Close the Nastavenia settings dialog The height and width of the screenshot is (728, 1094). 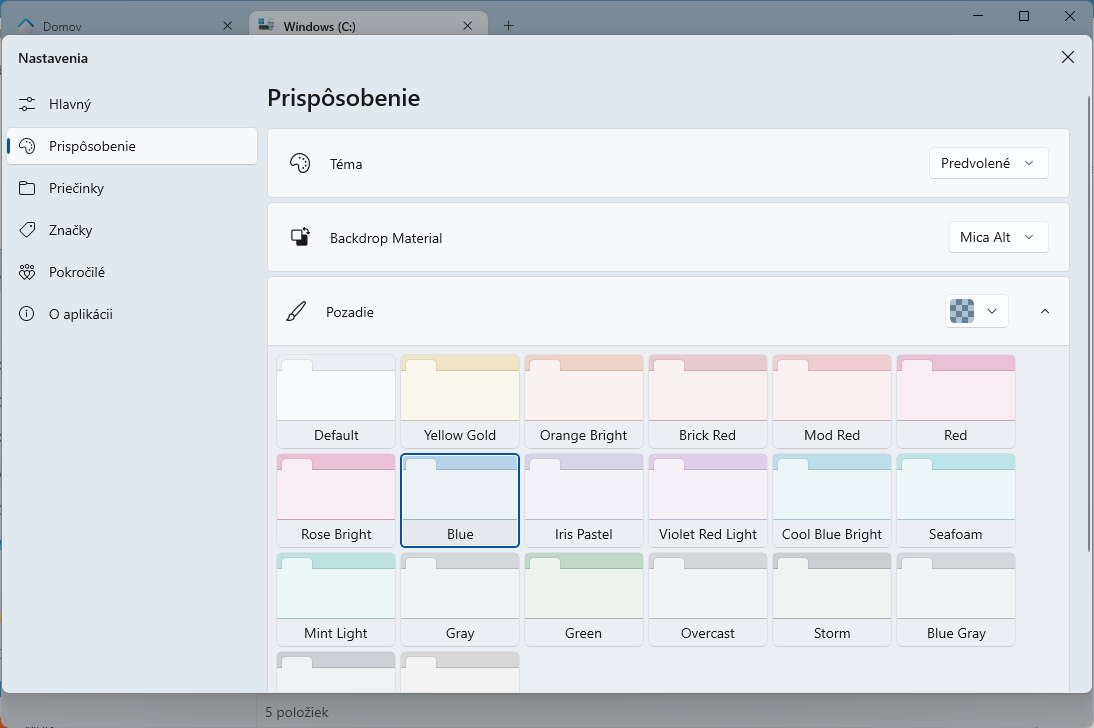point(1068,58)
